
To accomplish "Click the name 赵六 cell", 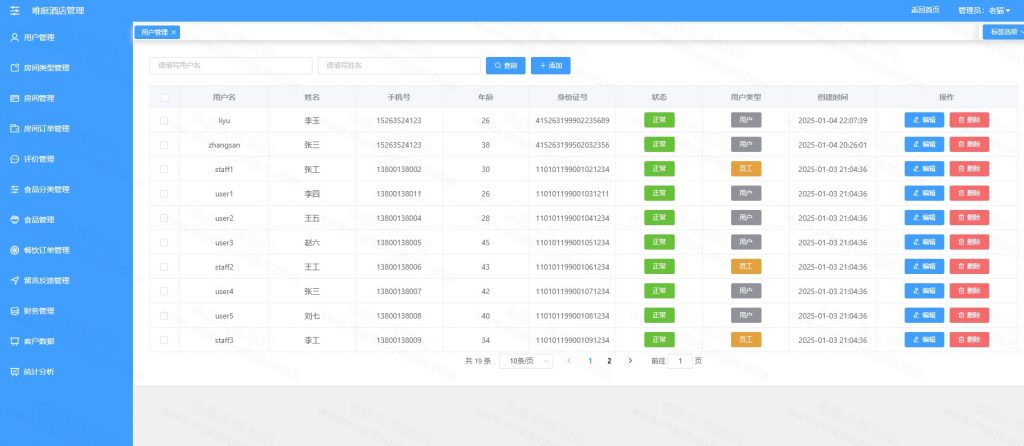I will click(312, 242).
